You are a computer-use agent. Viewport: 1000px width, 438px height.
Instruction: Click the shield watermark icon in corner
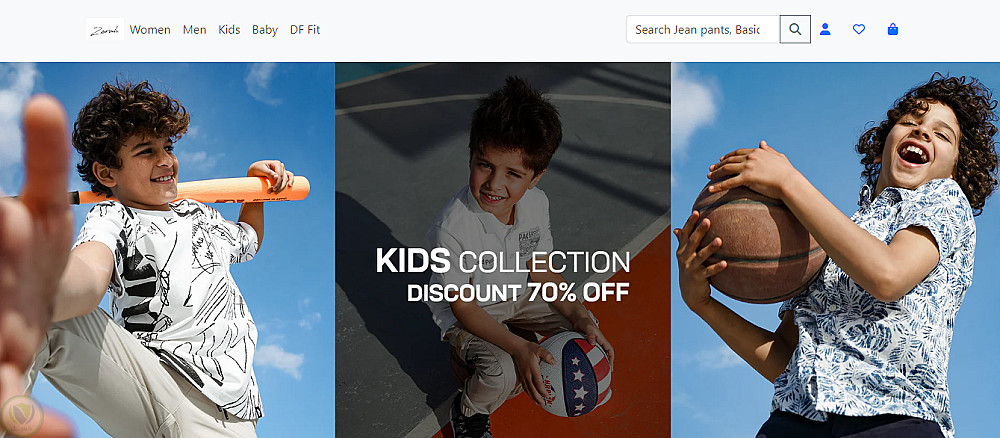point(22,417)
